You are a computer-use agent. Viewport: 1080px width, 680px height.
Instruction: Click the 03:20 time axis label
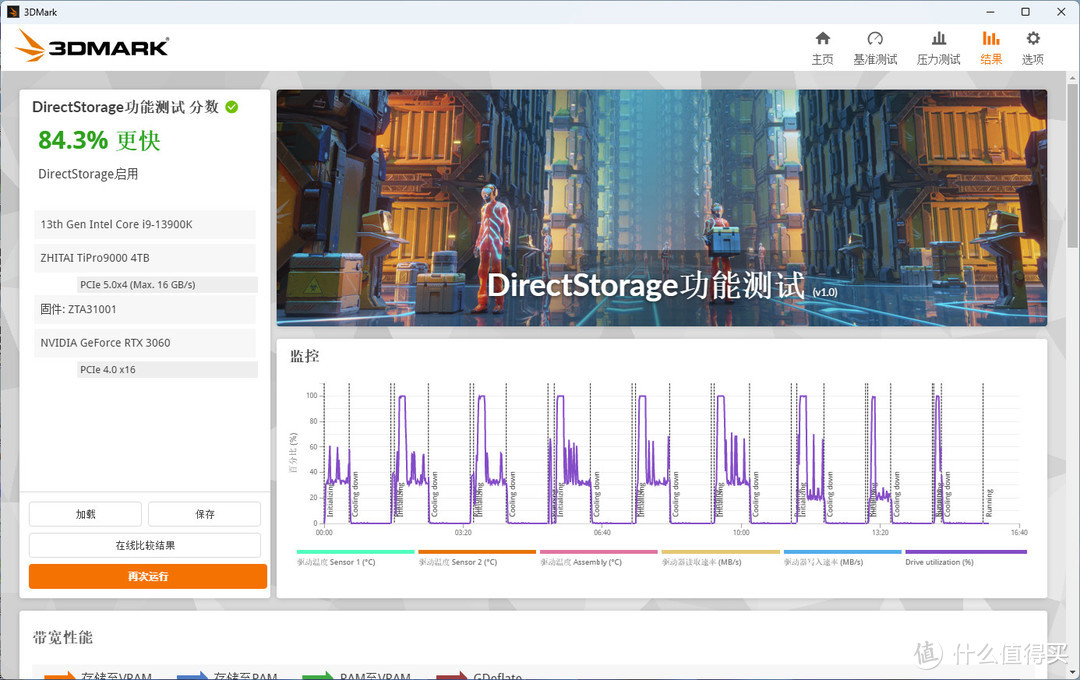[463, 533]
